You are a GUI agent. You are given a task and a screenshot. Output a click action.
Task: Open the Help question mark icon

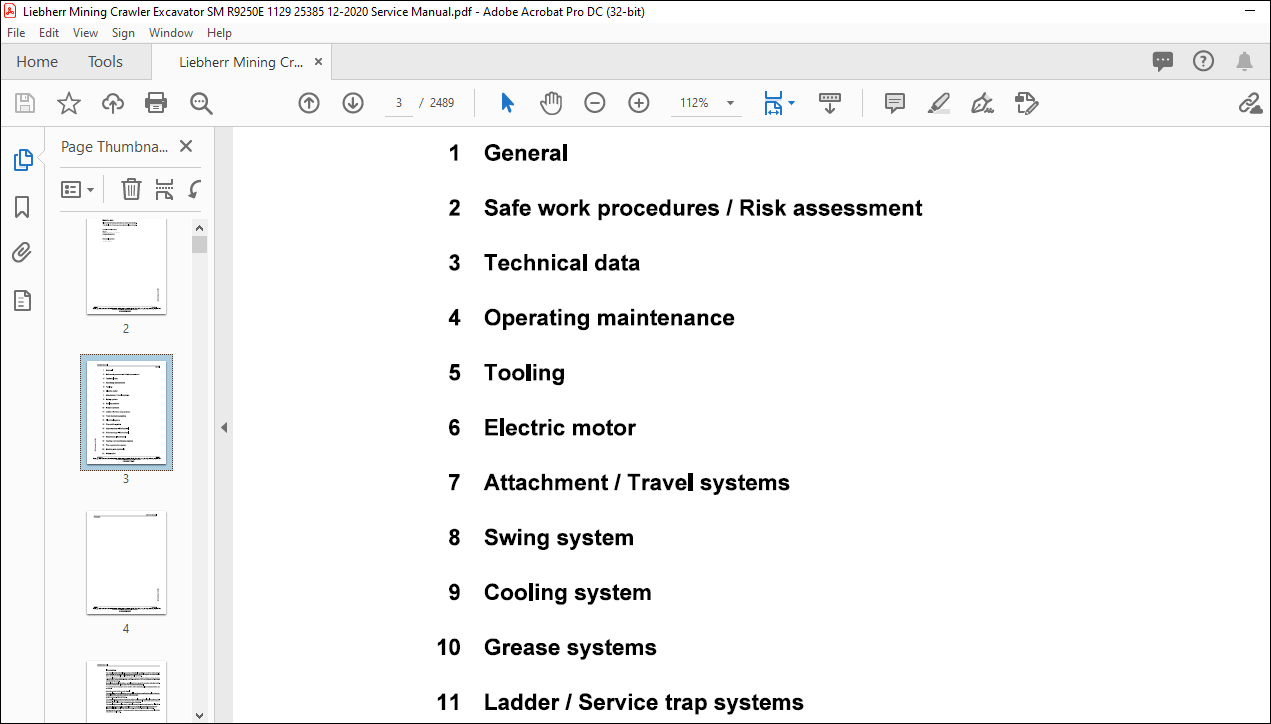[1204, 61]
